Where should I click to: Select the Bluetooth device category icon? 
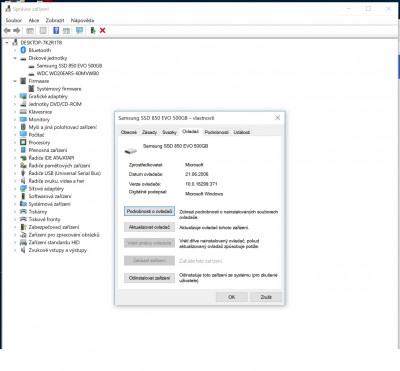tap(23, 50)
